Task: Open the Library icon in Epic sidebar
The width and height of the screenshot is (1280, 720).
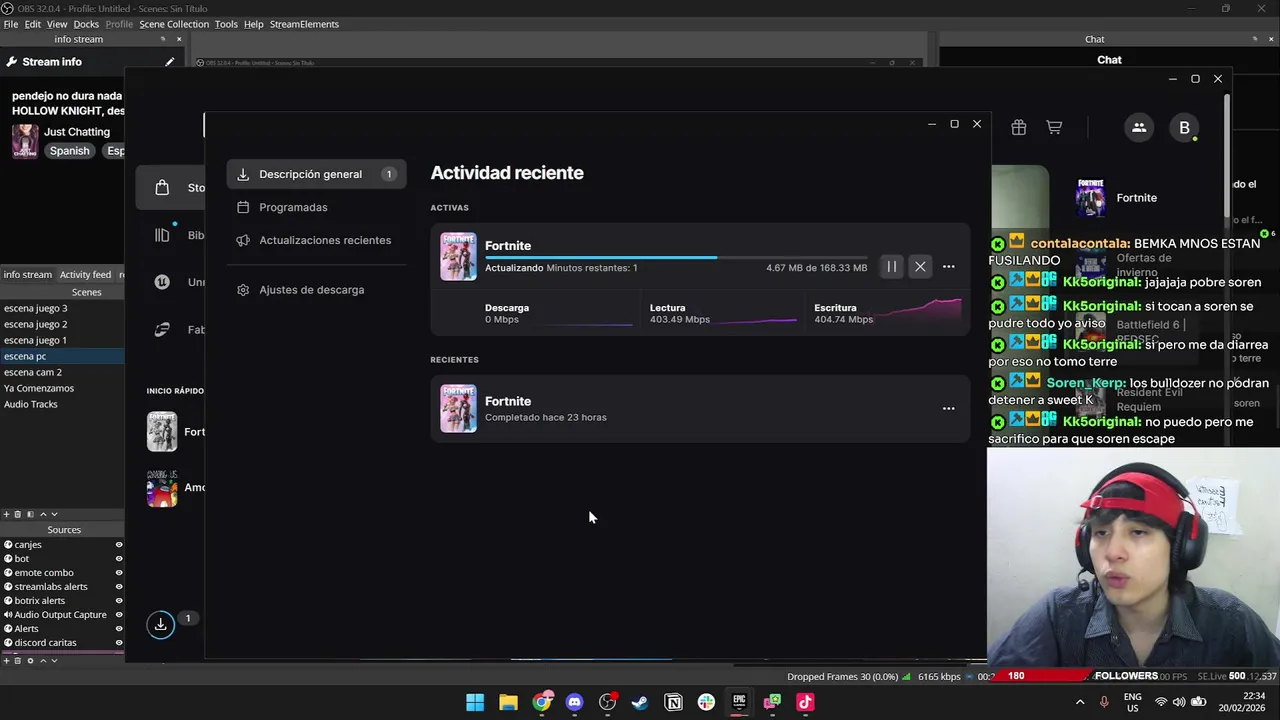Action: click(162, 235)
